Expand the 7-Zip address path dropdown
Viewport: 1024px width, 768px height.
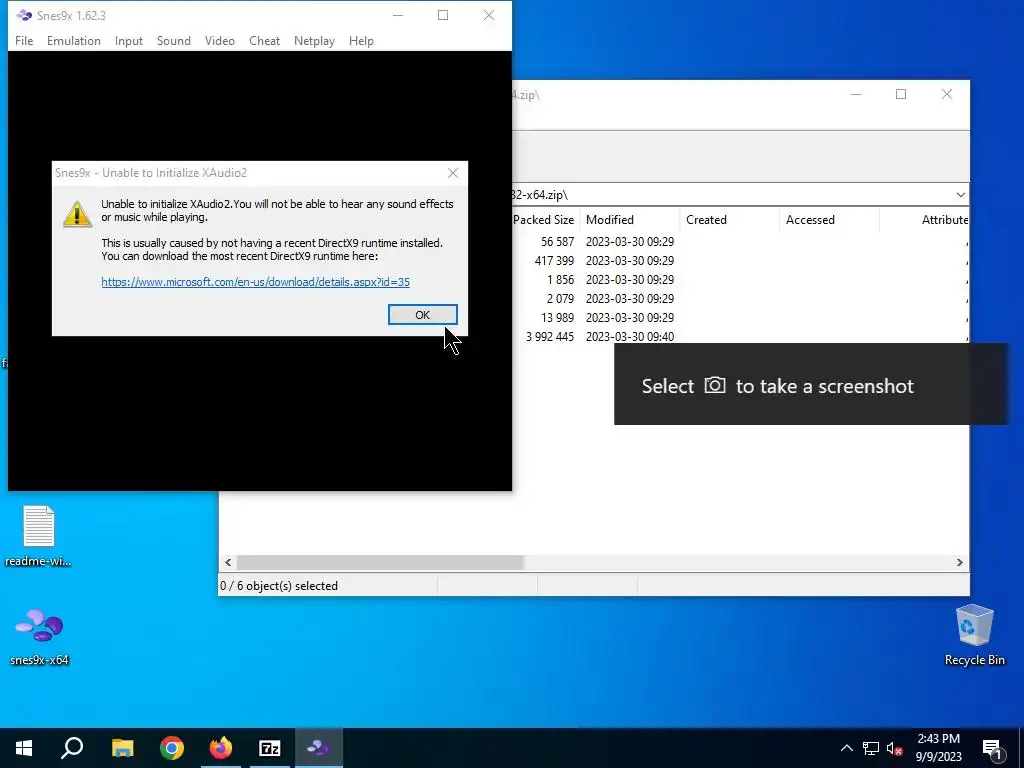pyautogui.click(x=960, y=195)
